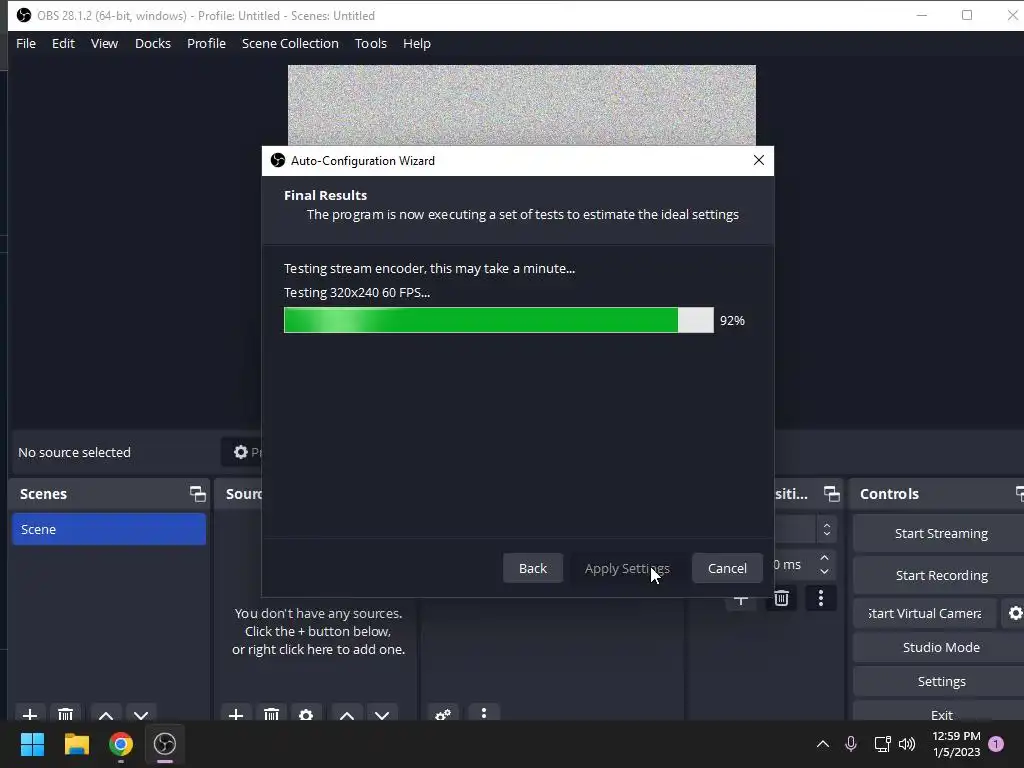Open the volume tray icon
This screenshot has width=1024, height=768.
click(907, 744)
